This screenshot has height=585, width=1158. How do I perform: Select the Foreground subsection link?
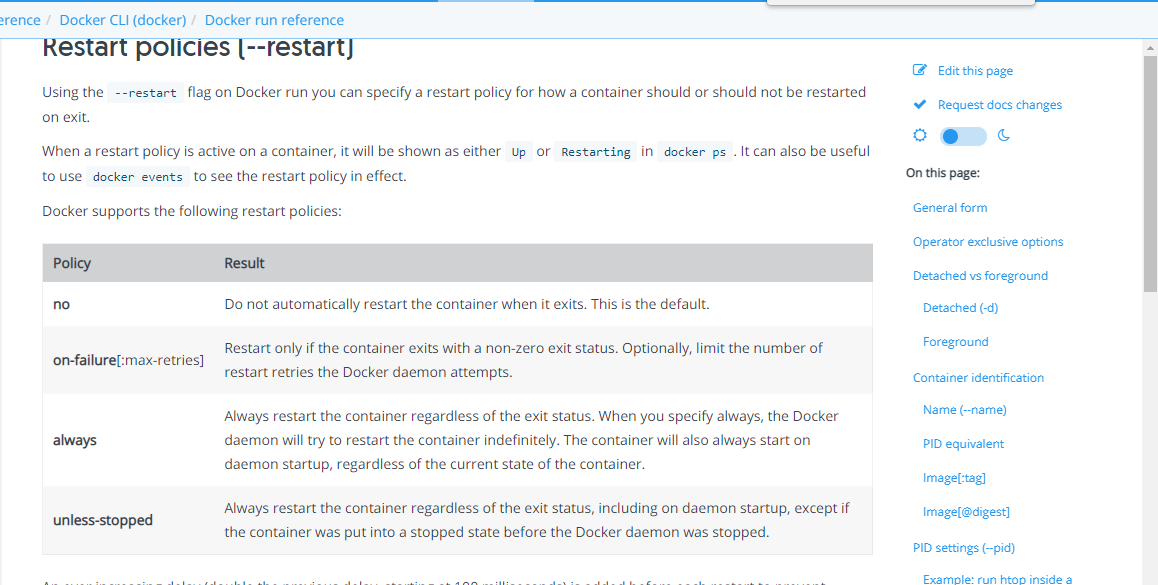955,342
